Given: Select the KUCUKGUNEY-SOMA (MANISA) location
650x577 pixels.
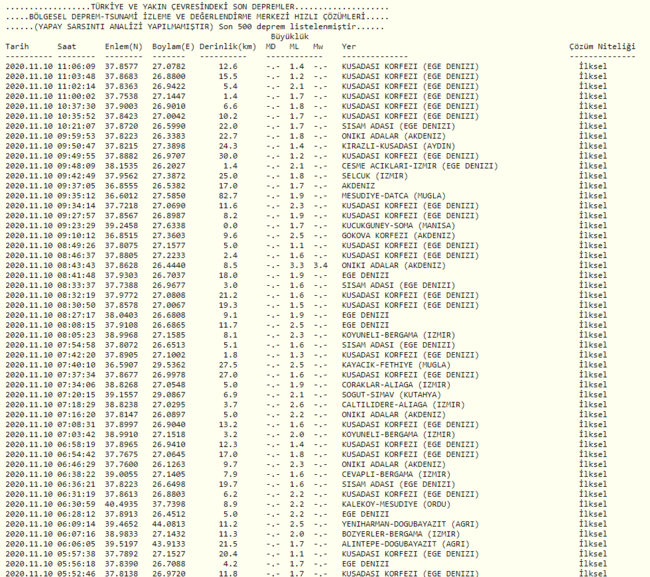Looking at the screenshot, I should click(395, 225).
